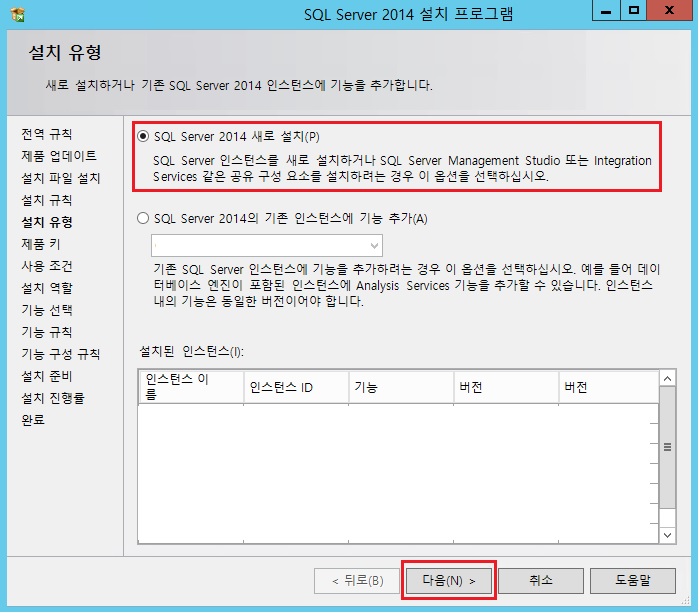Click the 설치된 인스턴스(I) label
The width and height of the screenshot is (700, 616).
pos(192,351)
